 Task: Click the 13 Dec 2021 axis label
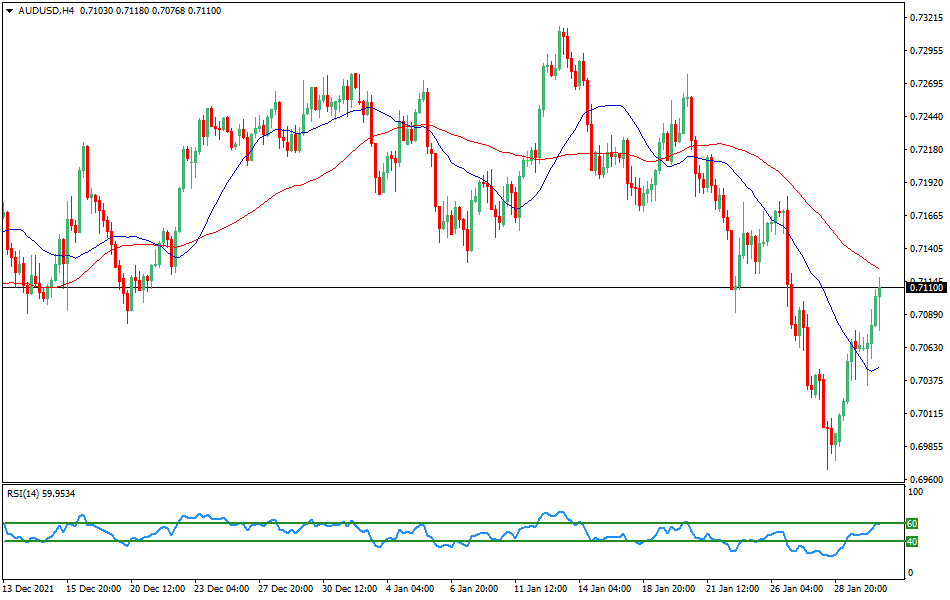pos(30,590)
